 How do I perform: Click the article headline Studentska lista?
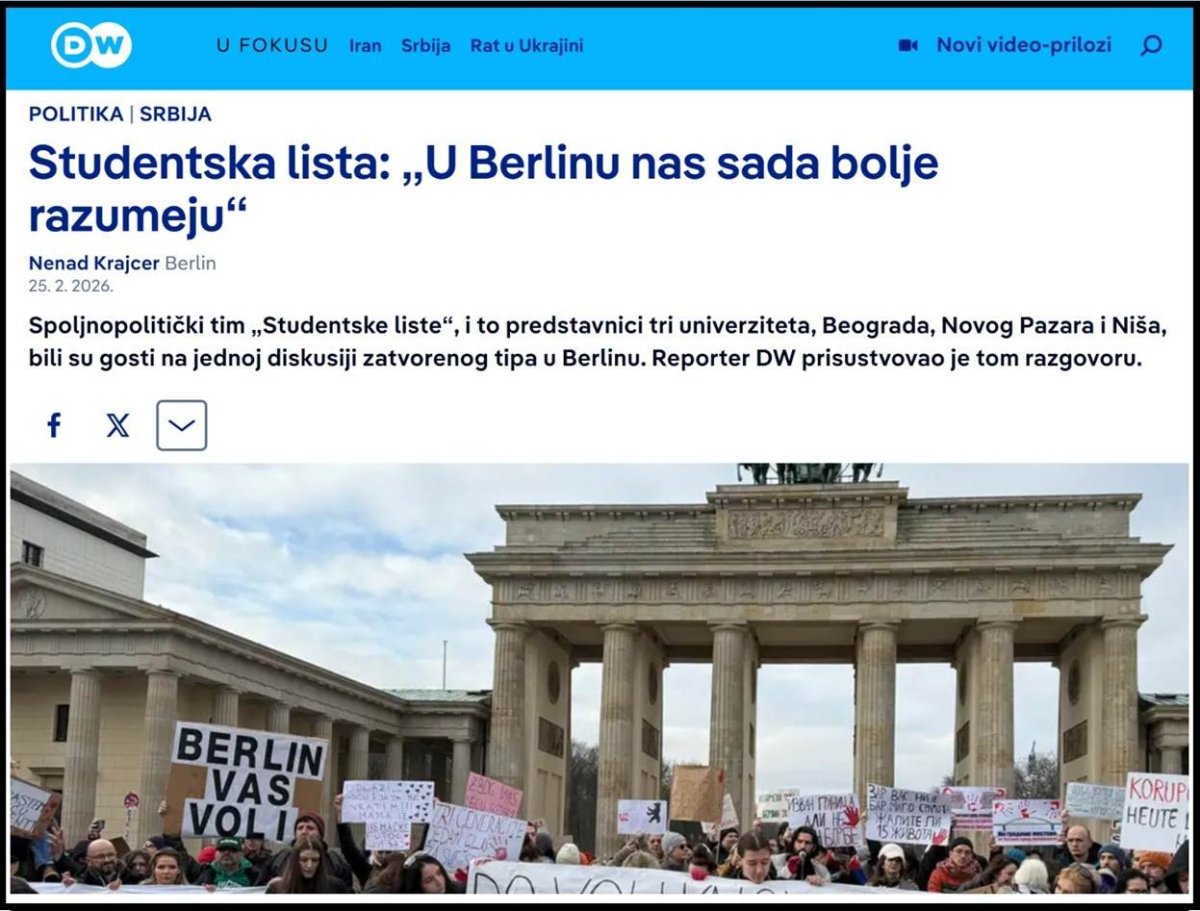pos(484,188)
